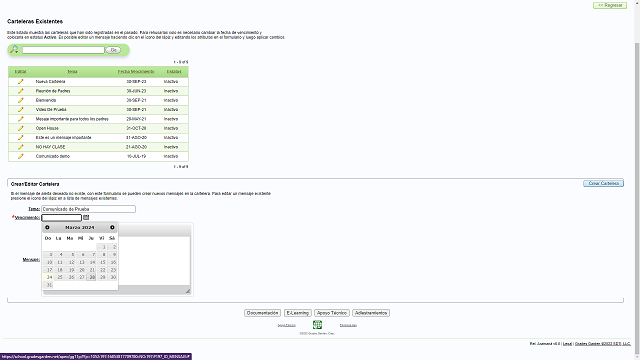Click the pencil icon for Comunicado demo

21,156
